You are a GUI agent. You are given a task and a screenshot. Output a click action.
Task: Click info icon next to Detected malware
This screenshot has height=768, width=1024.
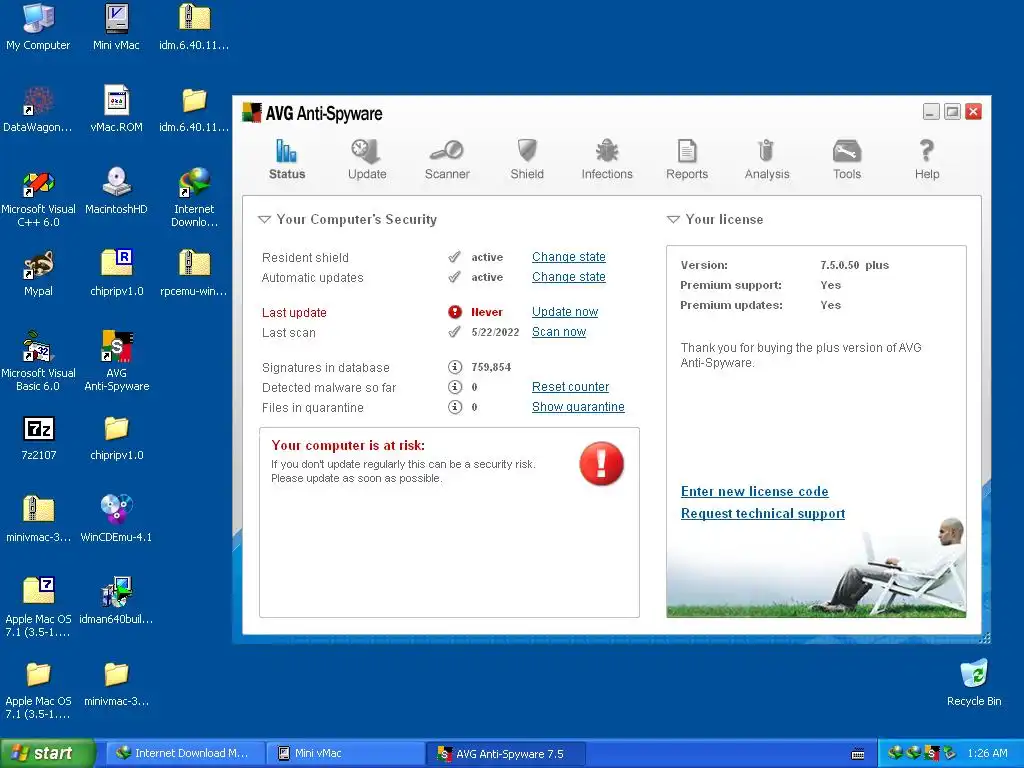455,387
